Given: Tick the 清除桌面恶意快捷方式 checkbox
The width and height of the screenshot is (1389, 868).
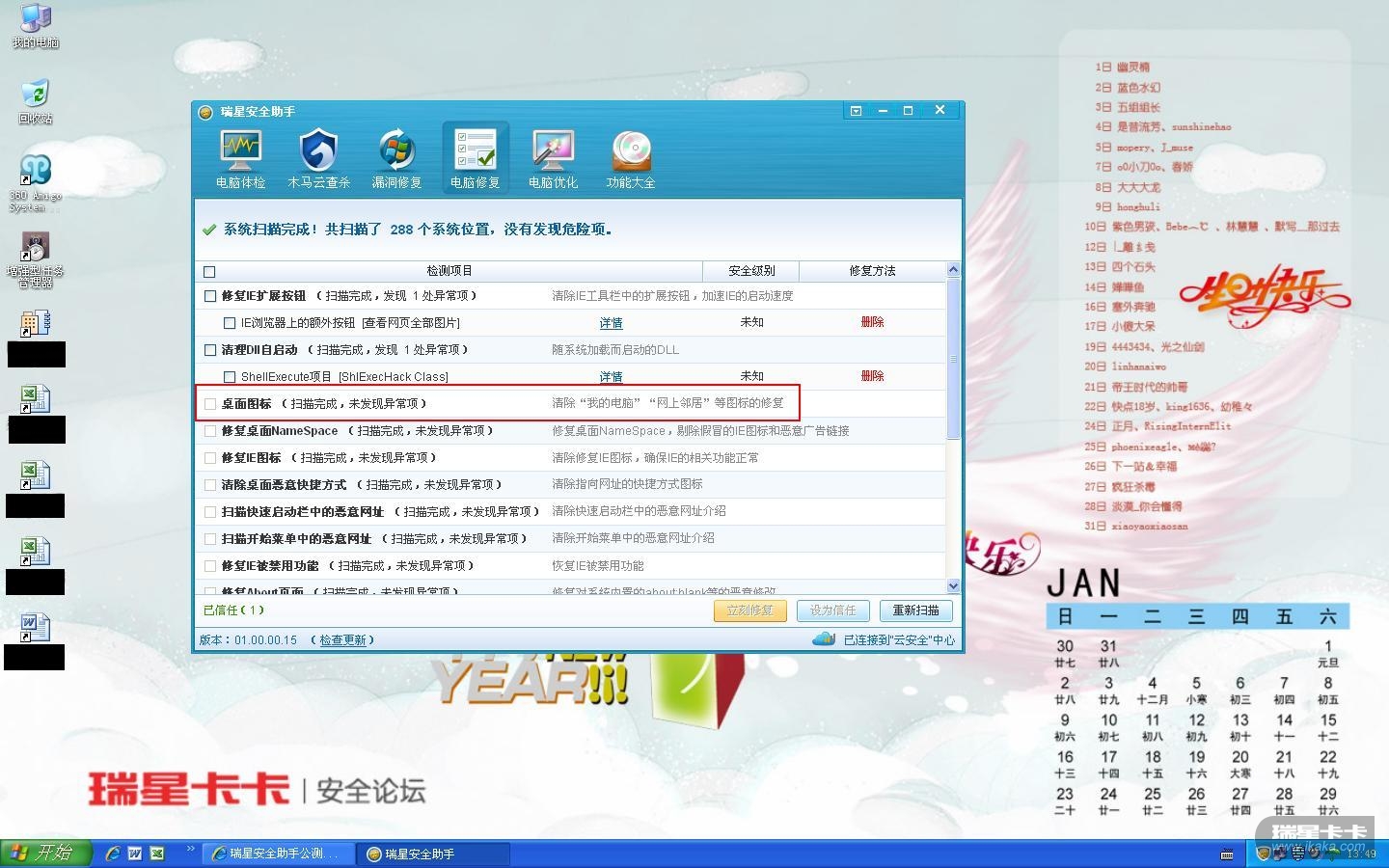Looking at the screenshot, I should coord(210,485).
